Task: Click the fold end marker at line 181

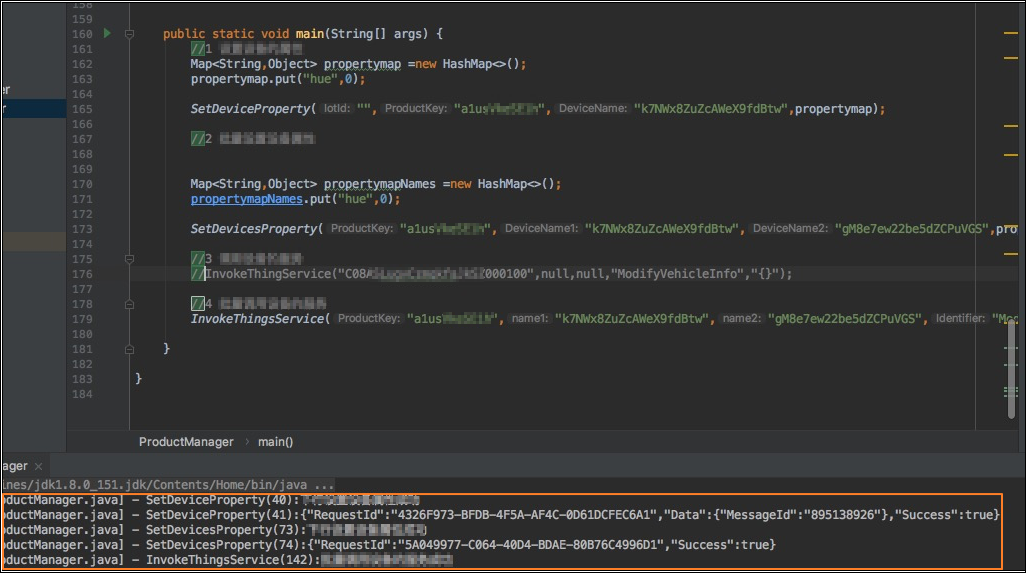Action: (129, 349)
